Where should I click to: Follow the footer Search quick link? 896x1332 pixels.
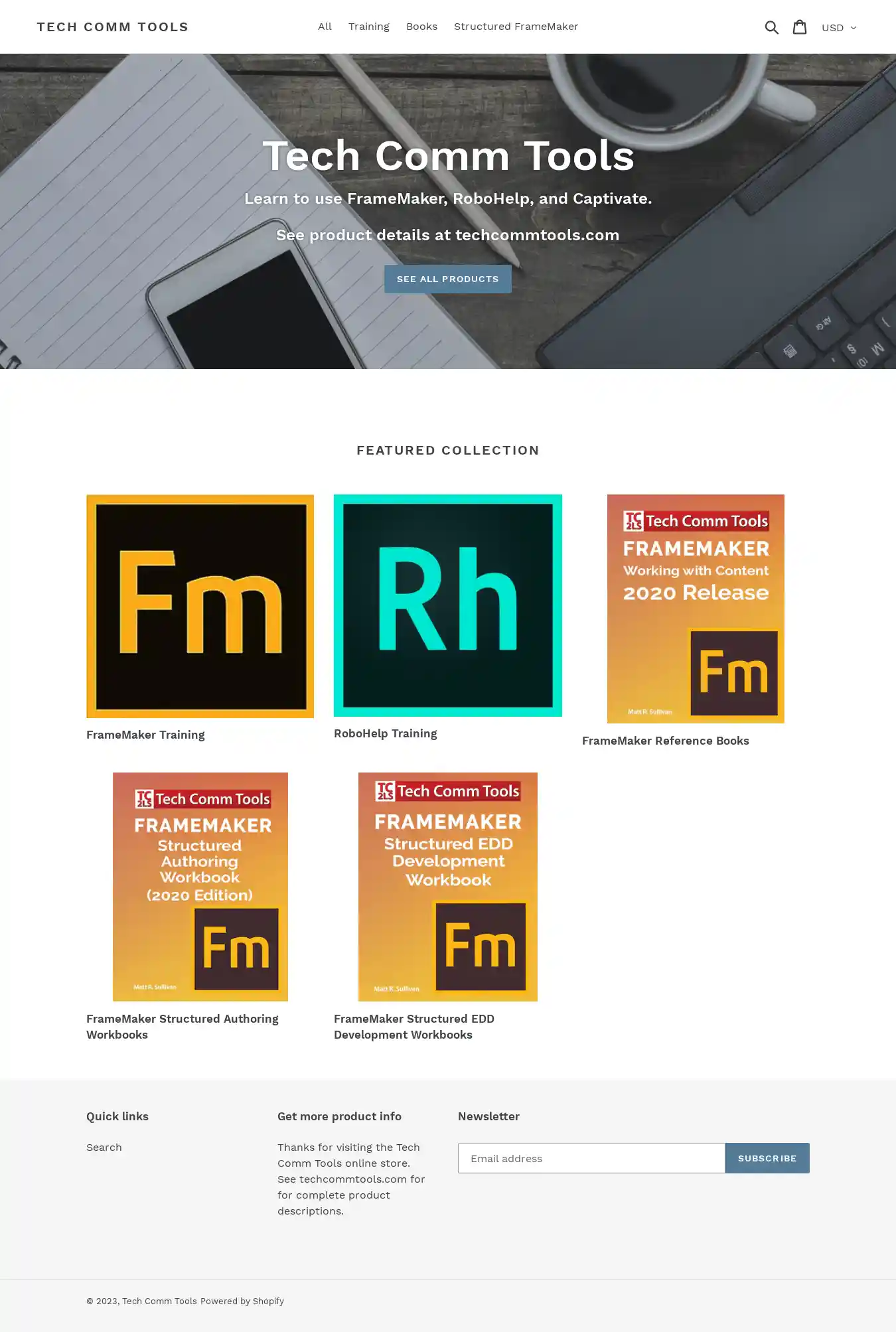tap(104, 1147)
